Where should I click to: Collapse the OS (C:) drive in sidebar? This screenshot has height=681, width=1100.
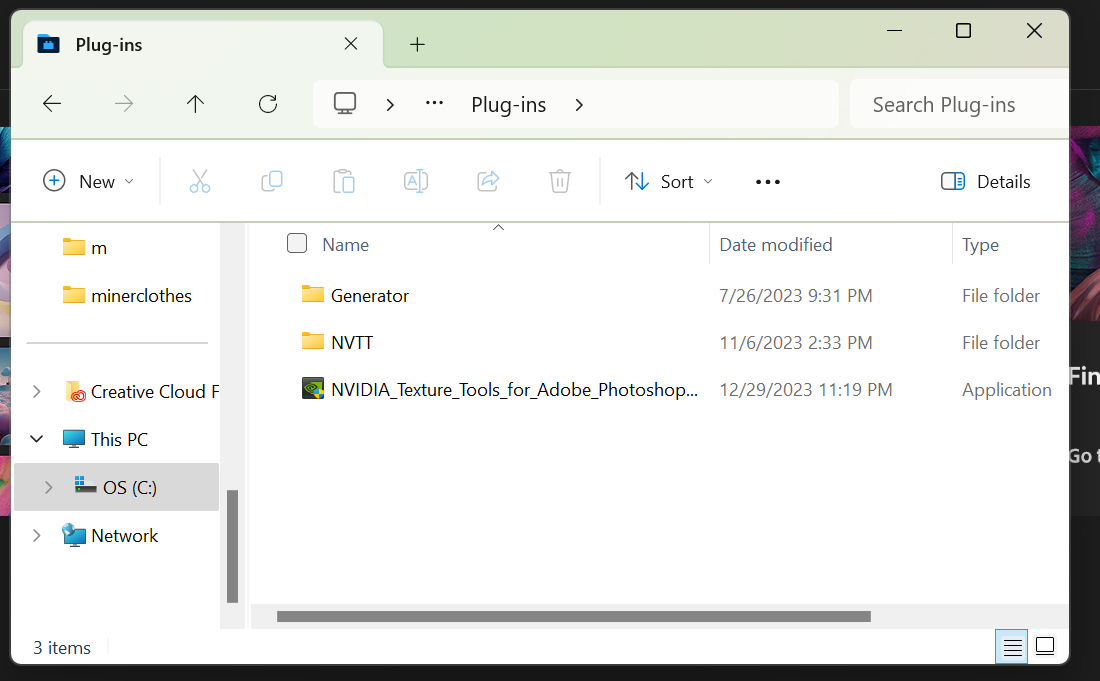pyautogui.click(x=47, y=487)
